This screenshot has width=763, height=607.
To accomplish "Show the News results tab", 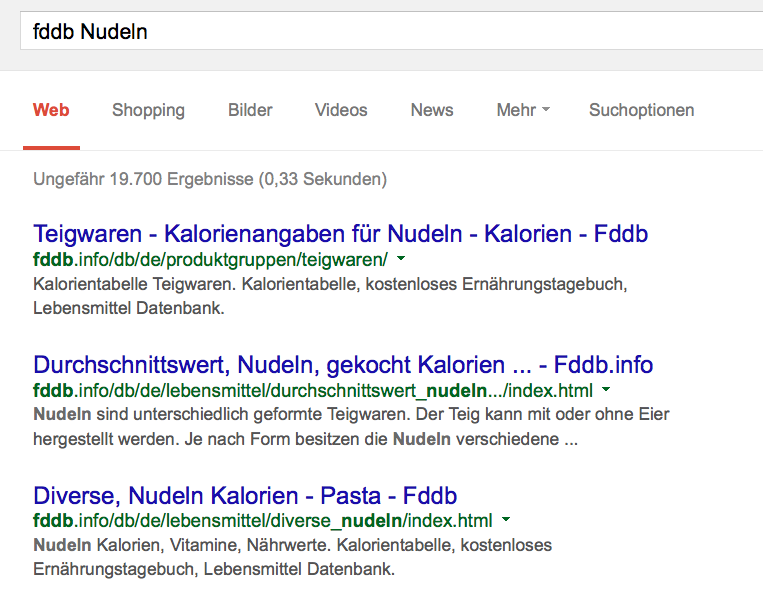I will [x=432, y=110].
